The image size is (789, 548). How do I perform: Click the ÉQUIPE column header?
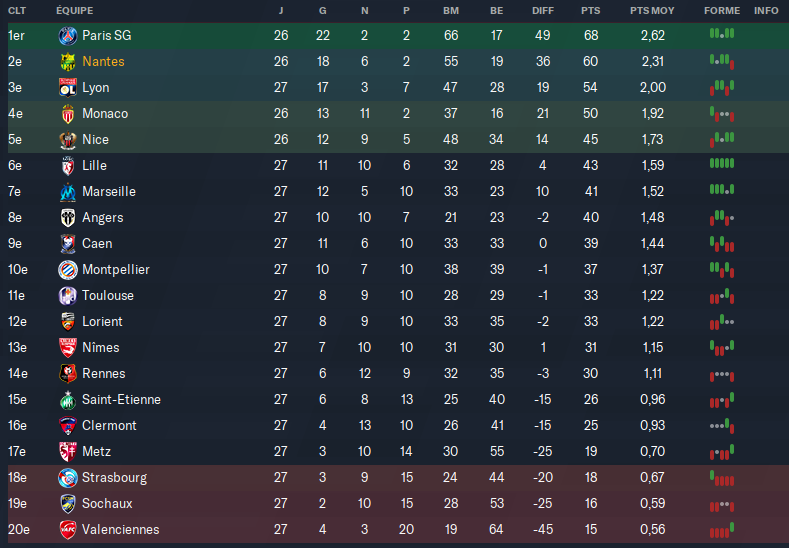(74, 11)
